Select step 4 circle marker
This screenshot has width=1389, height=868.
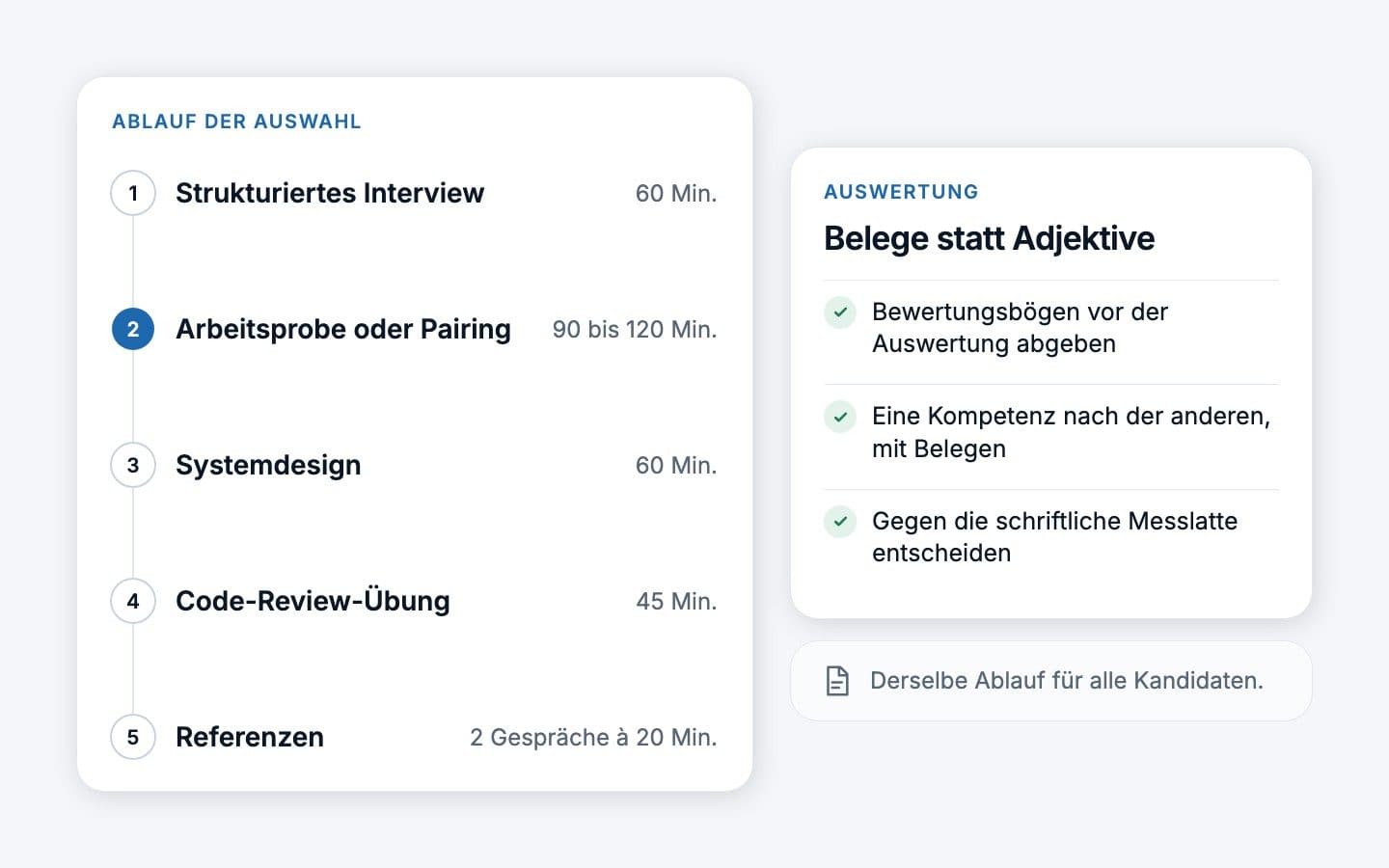133,601
